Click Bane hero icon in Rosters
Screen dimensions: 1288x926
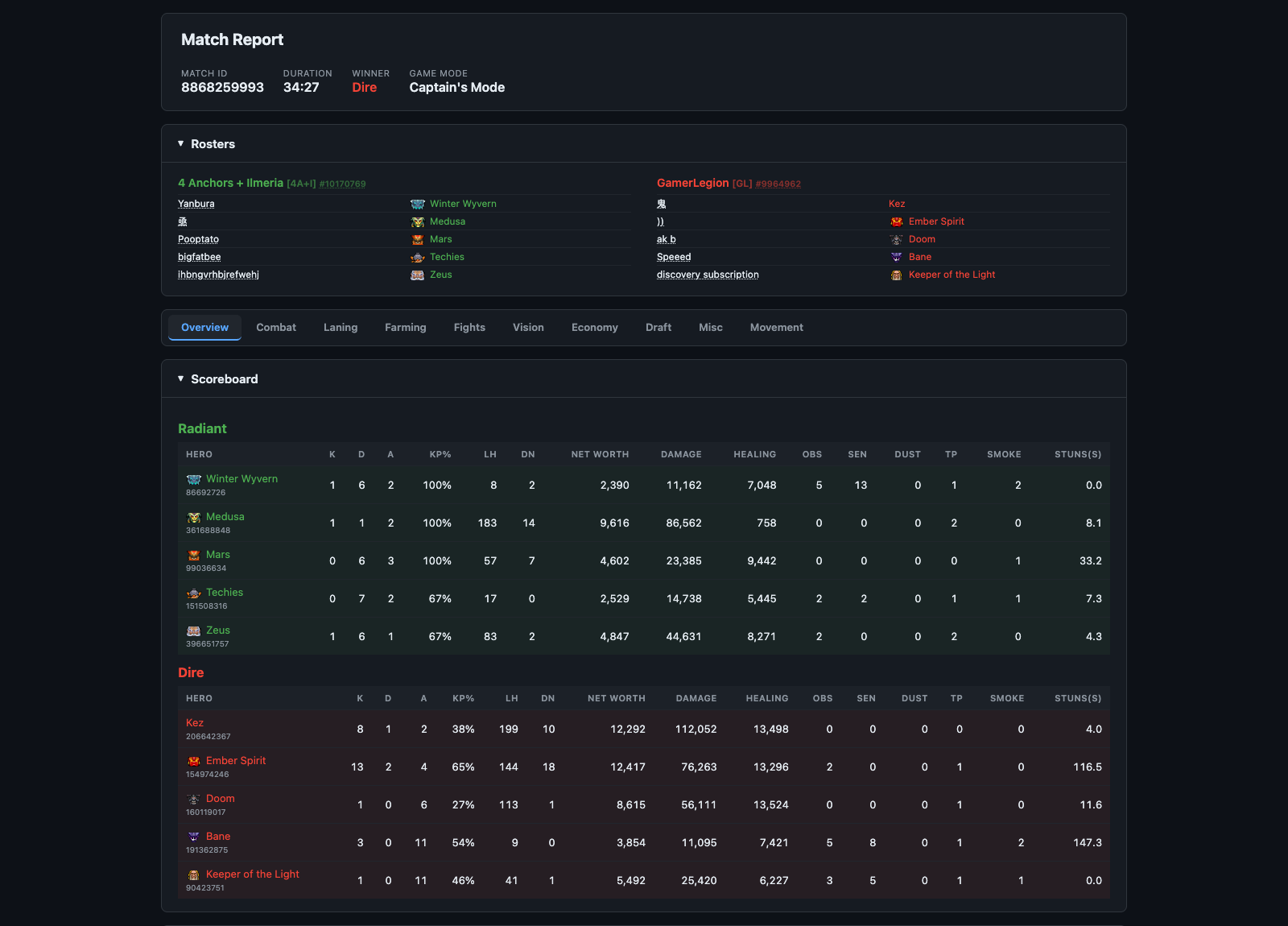tap(897, 258)
